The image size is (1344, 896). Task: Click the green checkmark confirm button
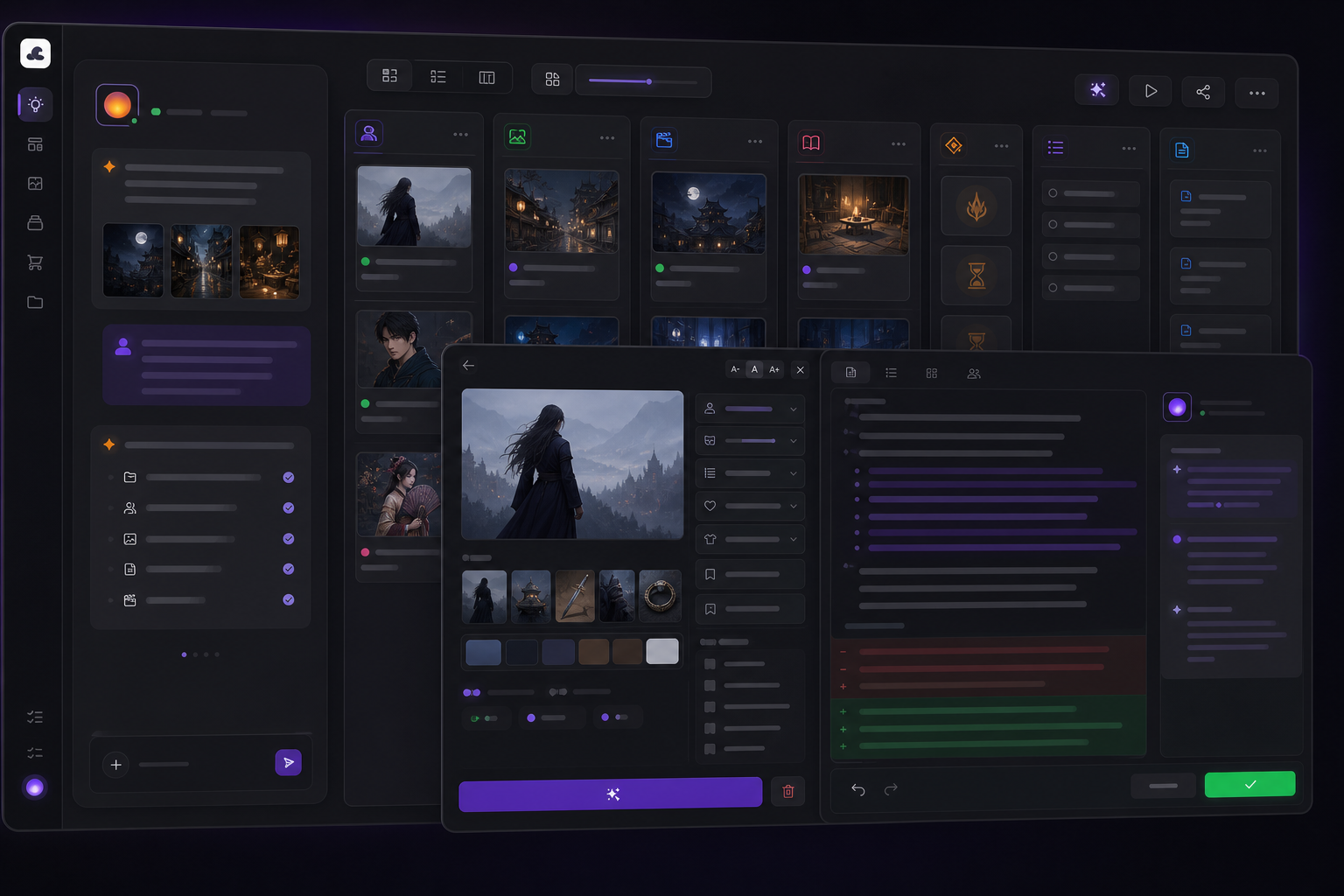point(1249,784)
